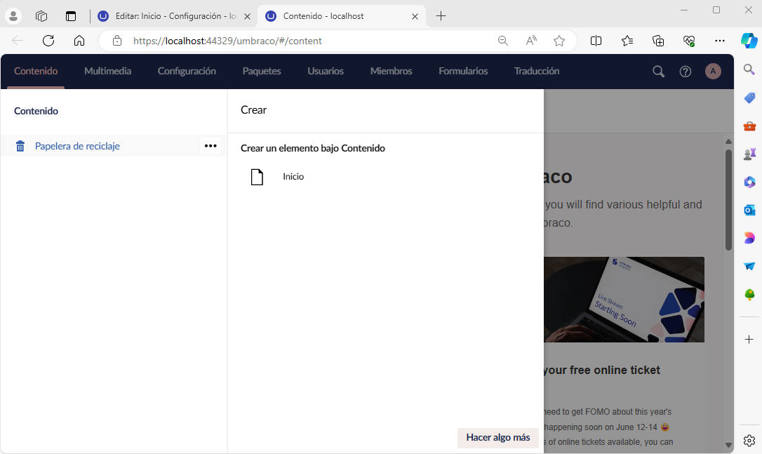
Task: Open browser collections
Action: (658, 41)
